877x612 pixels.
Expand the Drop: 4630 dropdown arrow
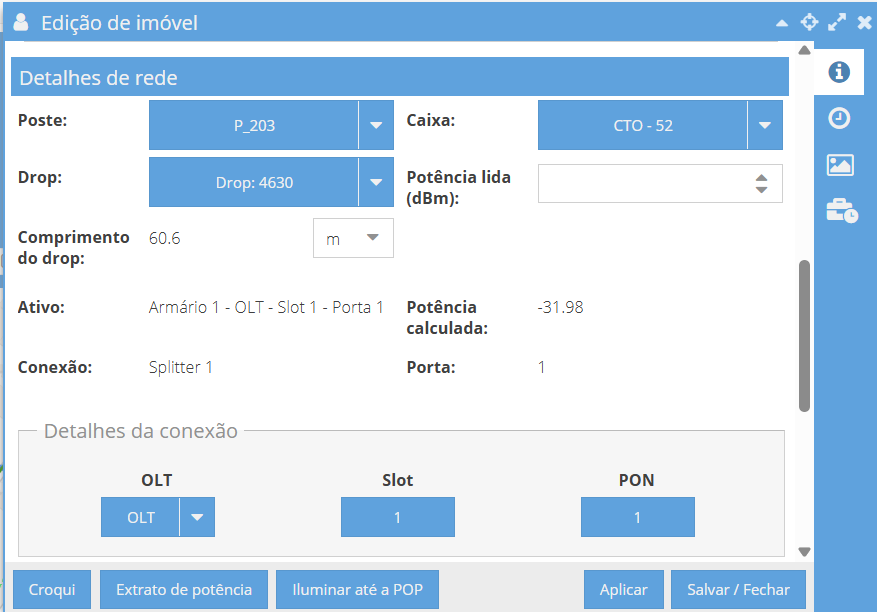tap(376, 182)
